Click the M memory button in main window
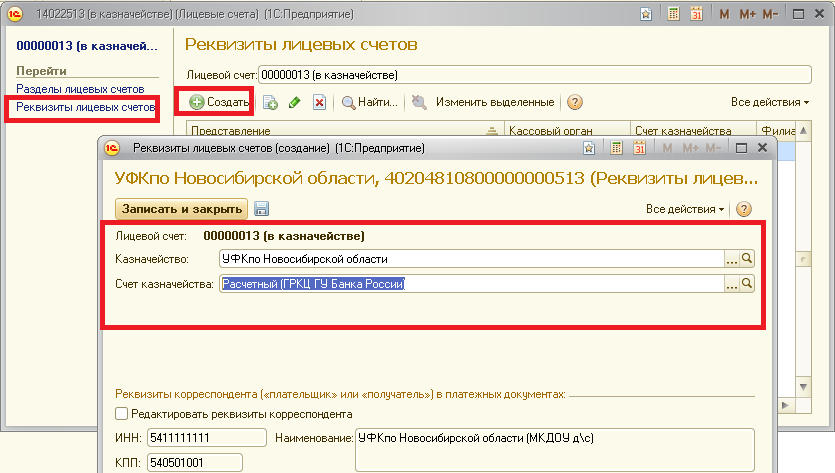835x473 pixels. 724,14
